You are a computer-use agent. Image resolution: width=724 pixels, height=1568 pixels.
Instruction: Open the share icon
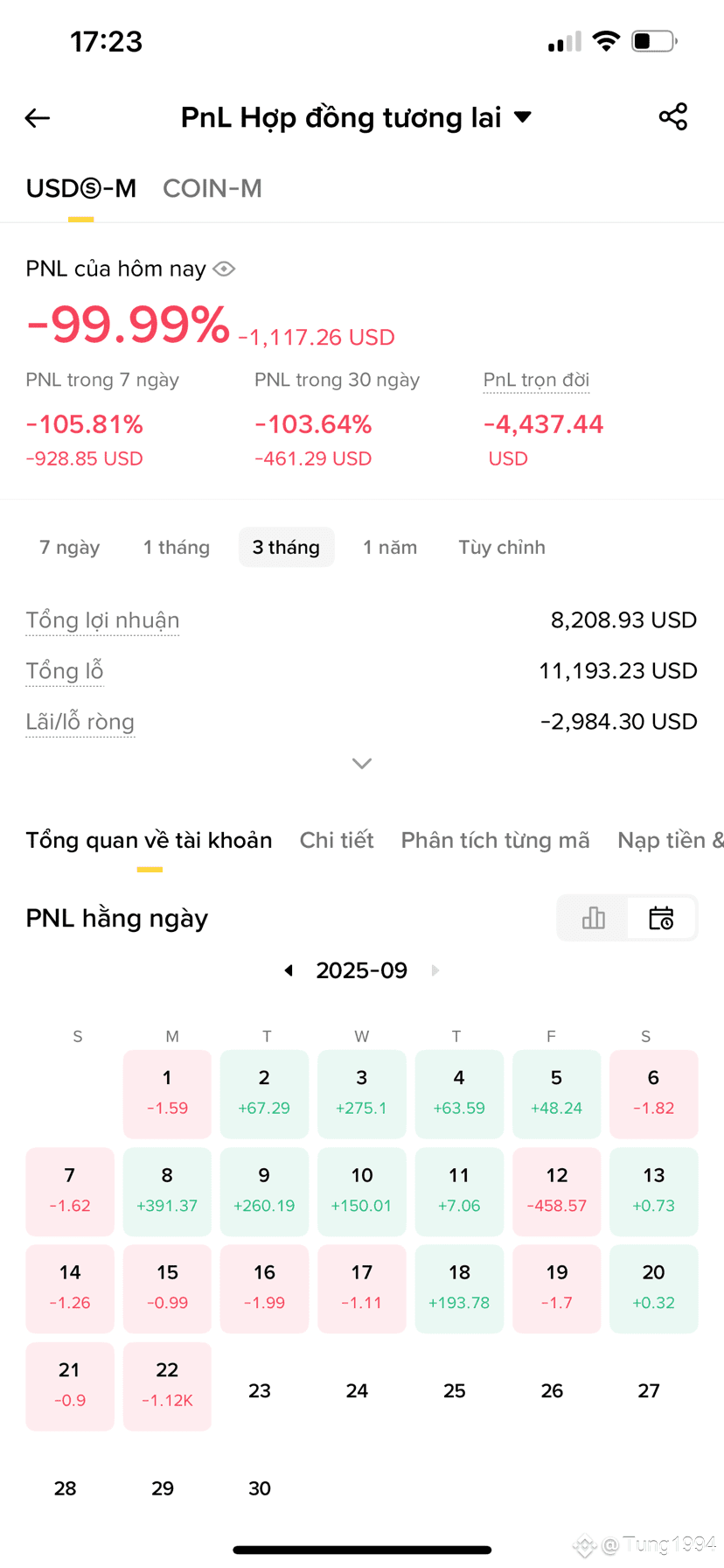click(672, 116)
